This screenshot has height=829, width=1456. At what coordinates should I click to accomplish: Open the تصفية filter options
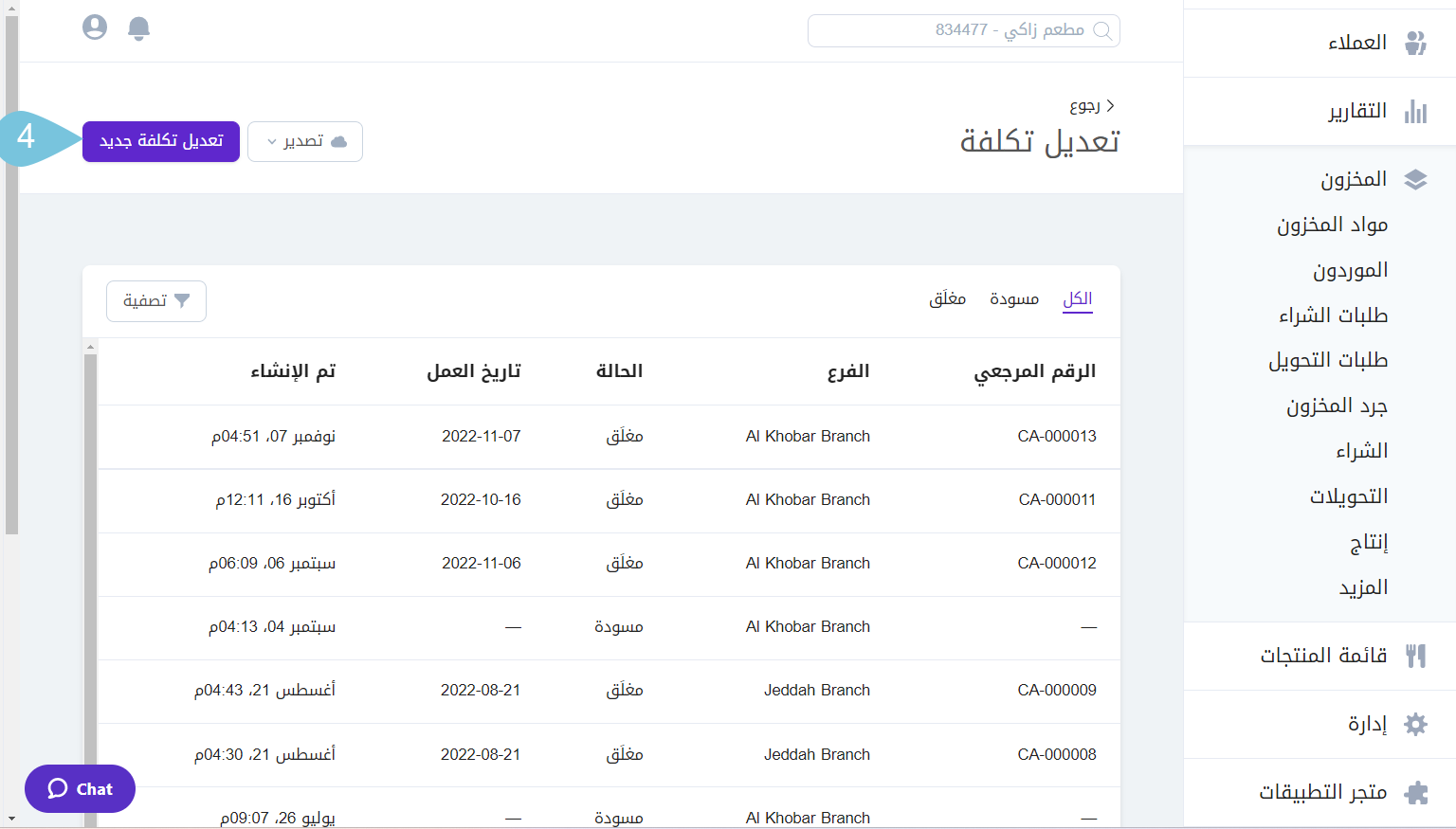click(156, 301)
